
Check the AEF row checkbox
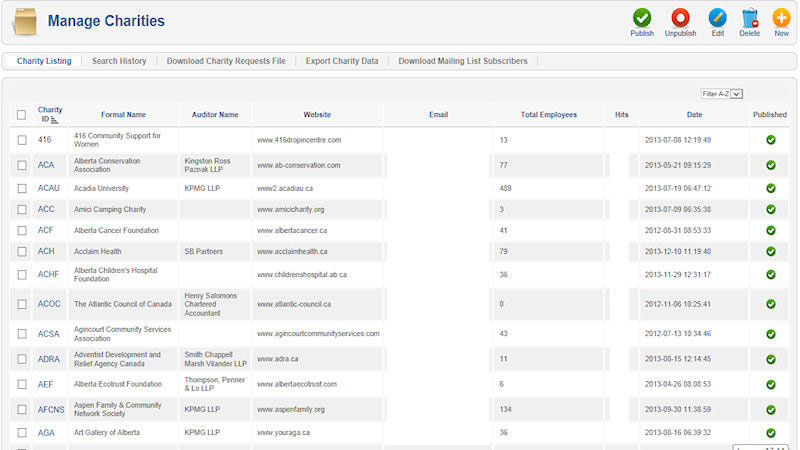(x=22, y=384)
